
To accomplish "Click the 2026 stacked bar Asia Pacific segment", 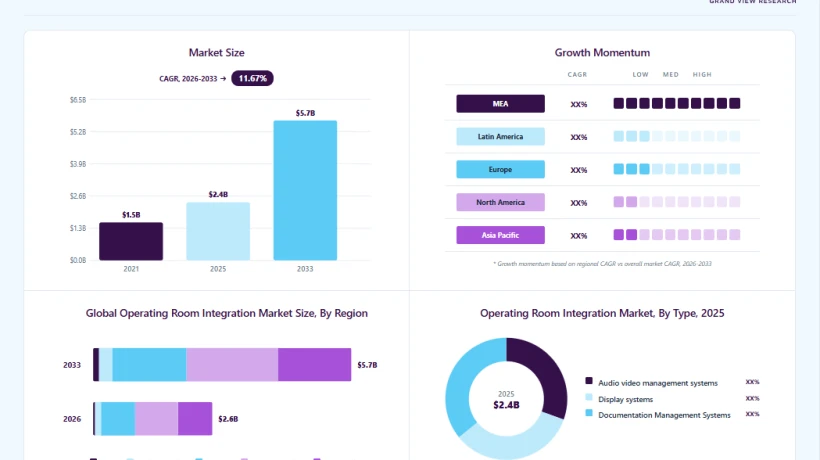I will pos(195,419).
